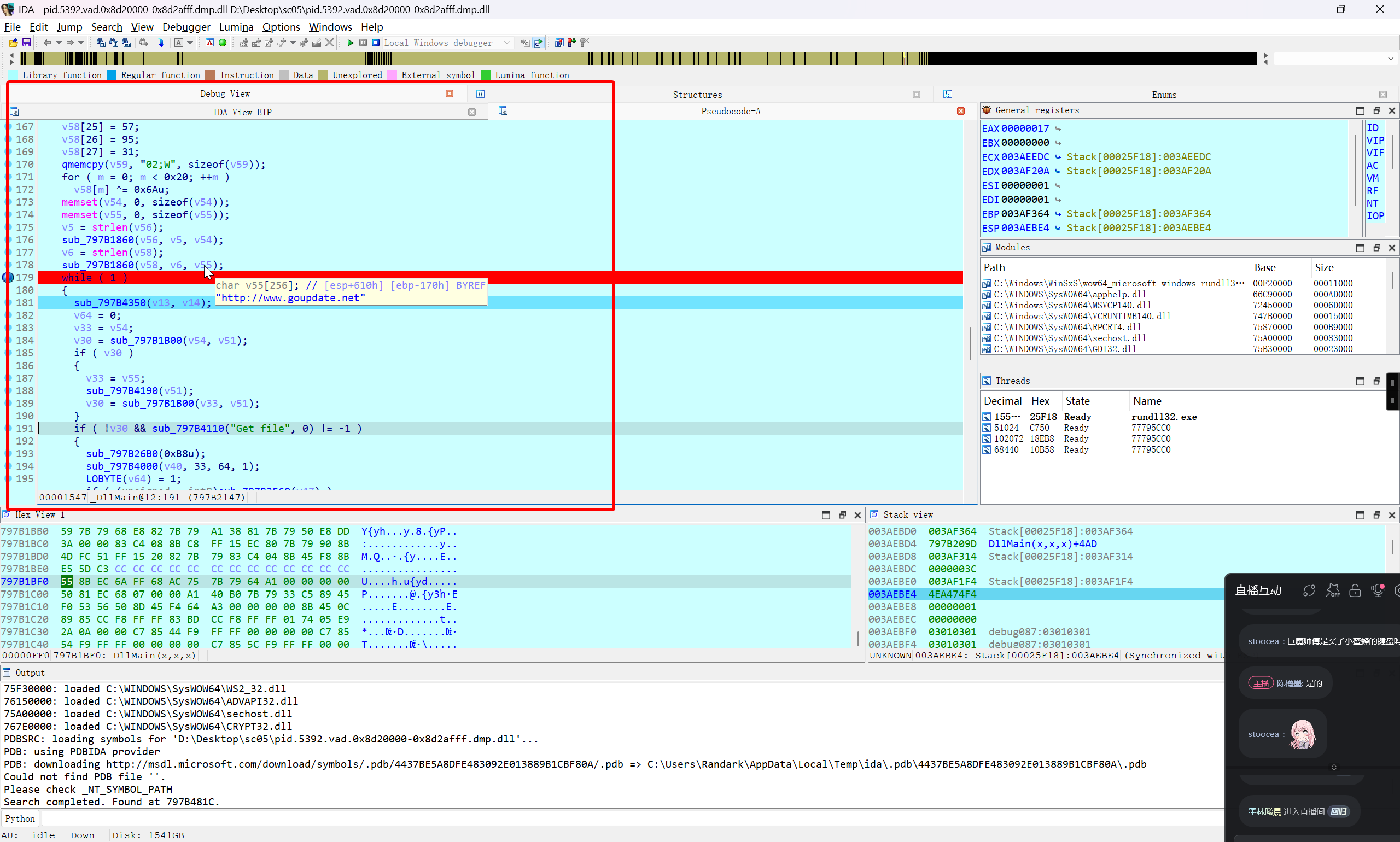1400x842 pixels.
Task: Select the Pseudocode-A tab
Action: coord(731,111)
